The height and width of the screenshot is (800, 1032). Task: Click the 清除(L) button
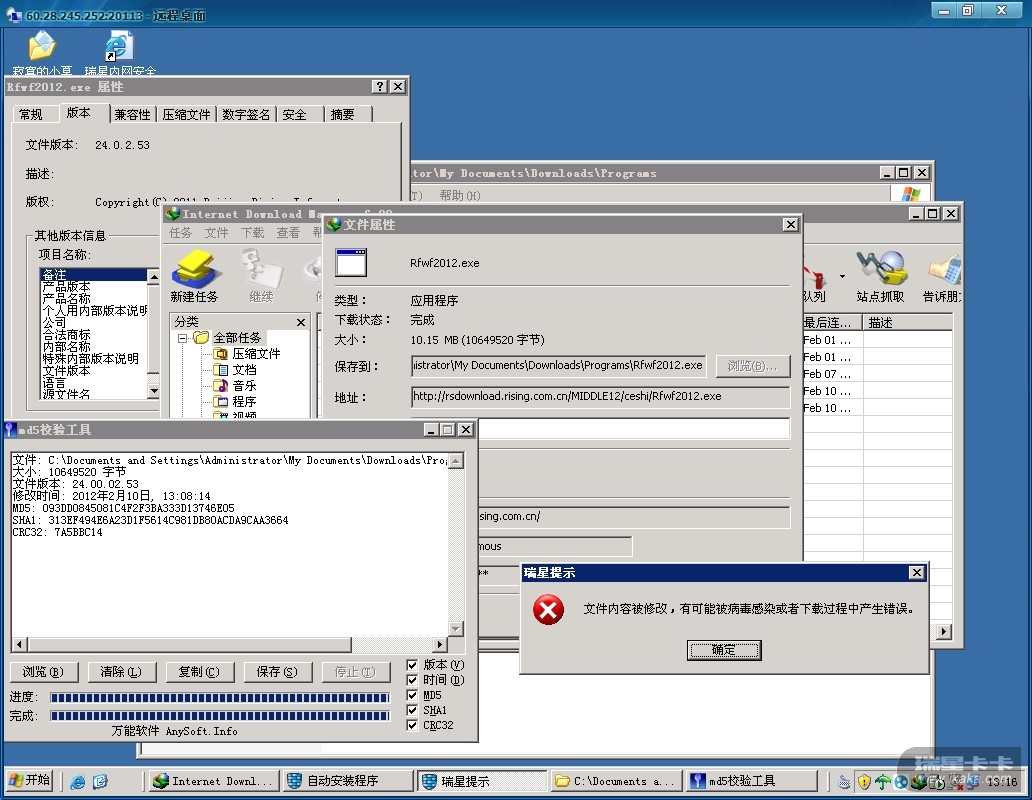pos(121,672)
